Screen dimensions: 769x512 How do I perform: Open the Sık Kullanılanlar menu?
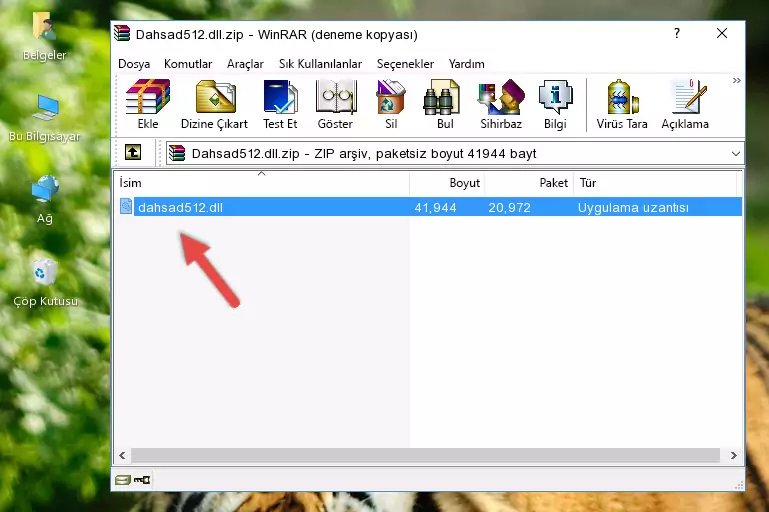320,64
